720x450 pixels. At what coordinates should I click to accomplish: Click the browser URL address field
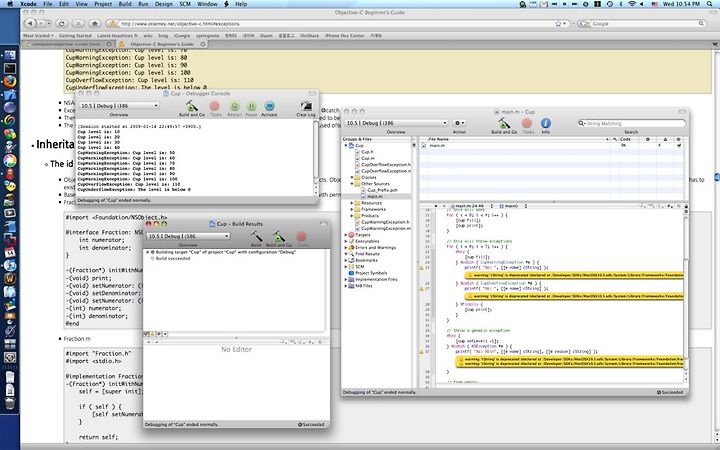335,23
